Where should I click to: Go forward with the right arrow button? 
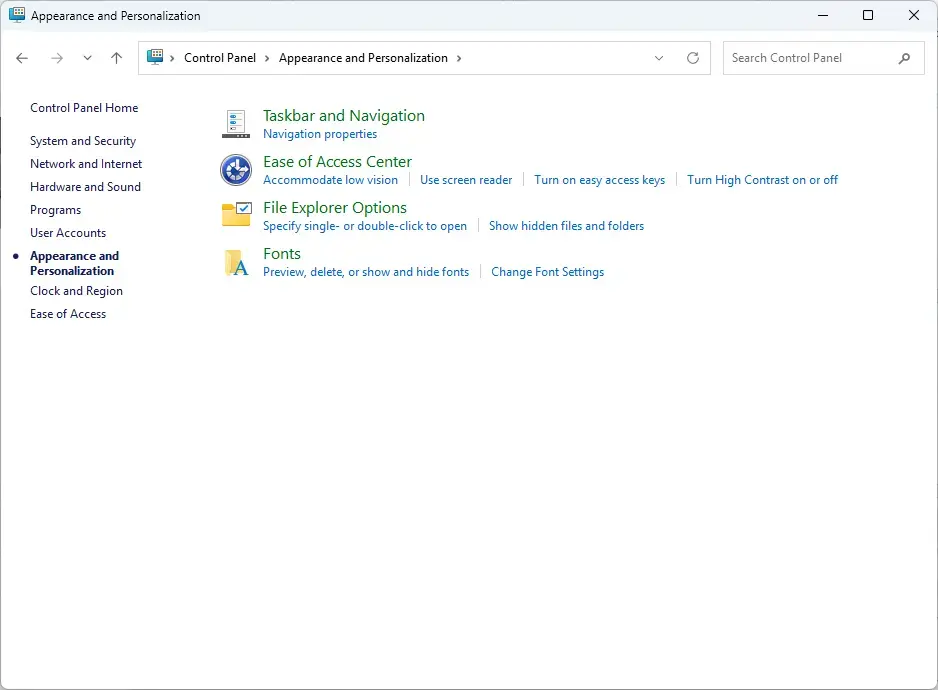point(57,58)
